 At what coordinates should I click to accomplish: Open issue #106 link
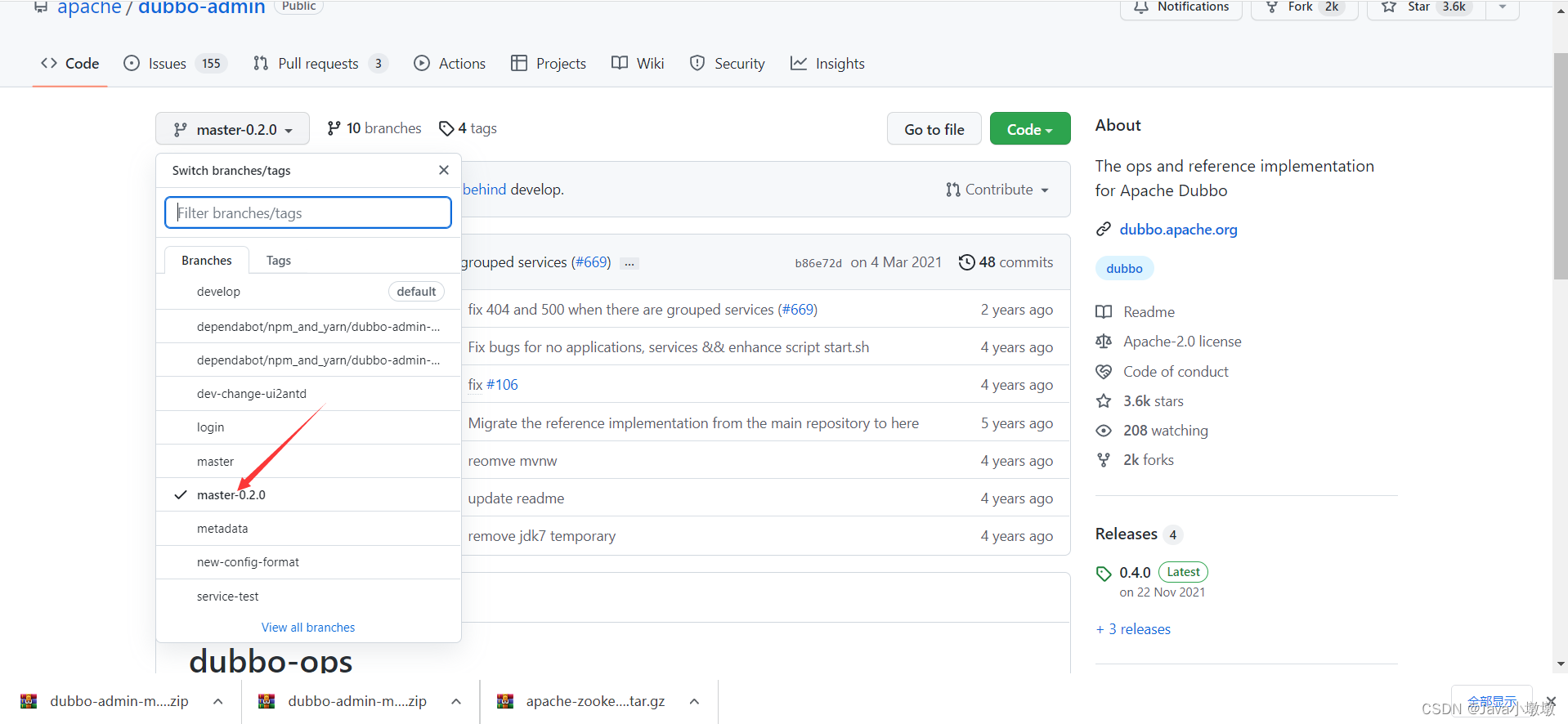coord(502,385)
